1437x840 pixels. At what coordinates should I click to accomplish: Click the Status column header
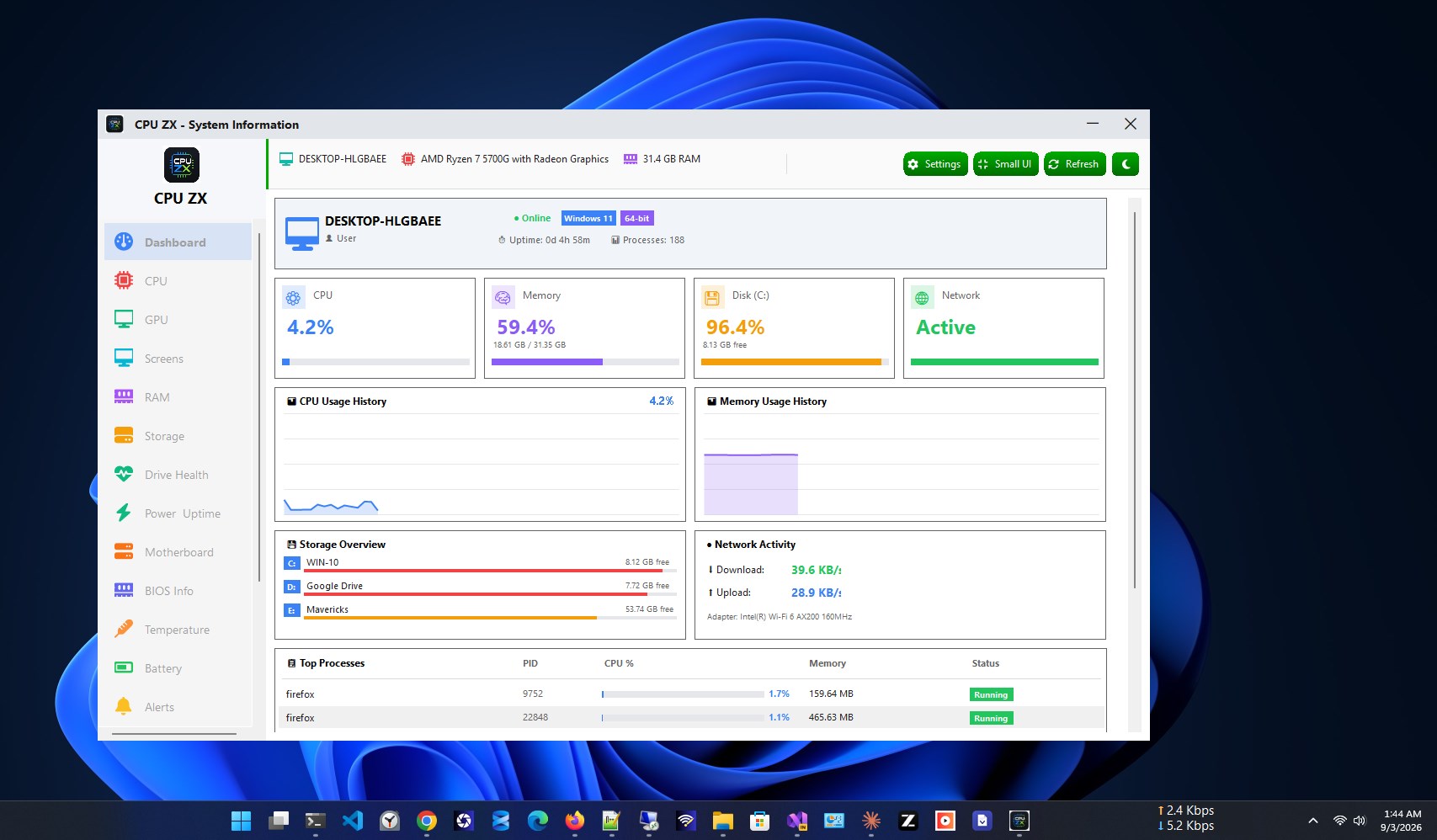[986, 663]
